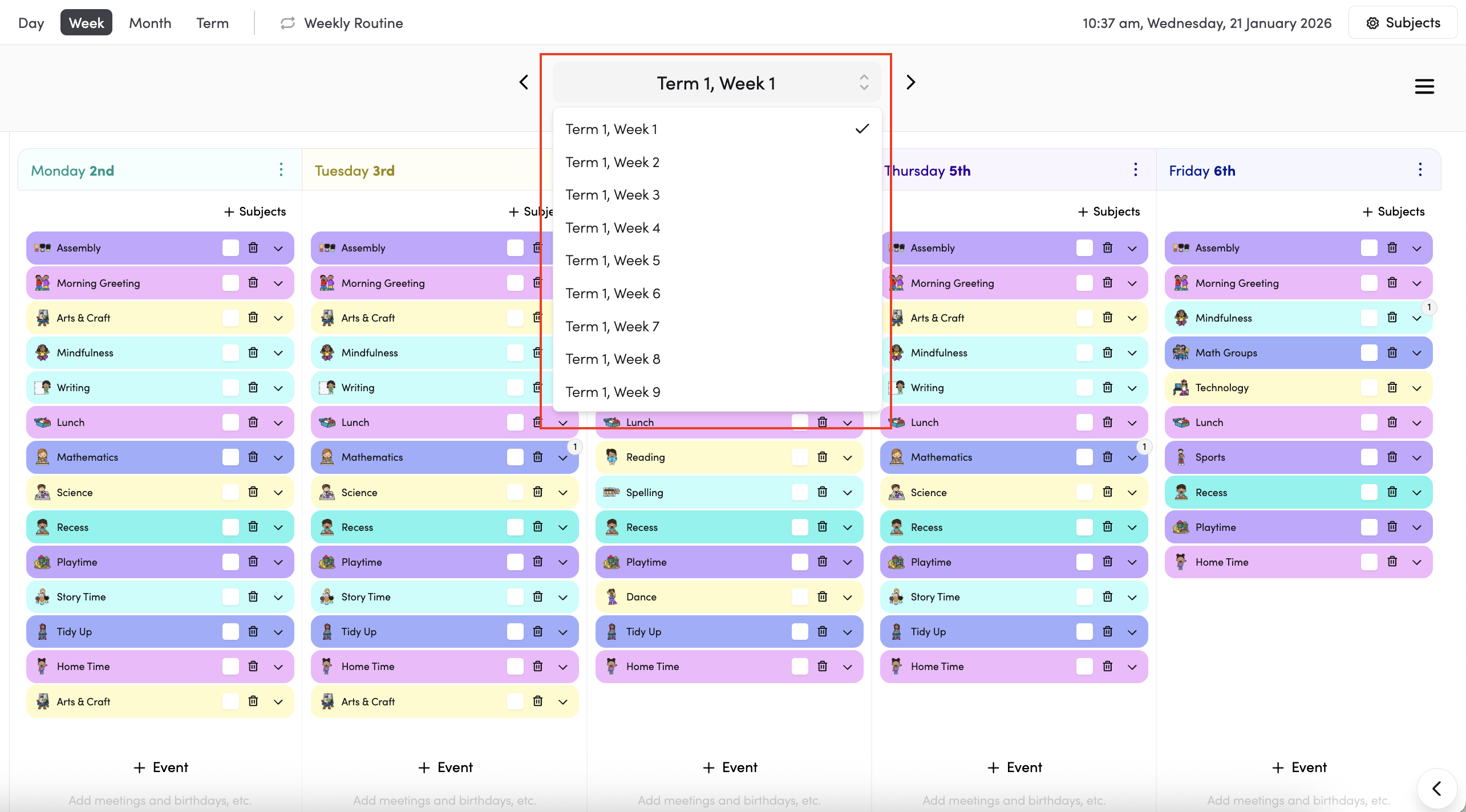Mark Thursday's Mindfulness checkbox as done

tap(1084, 352)
